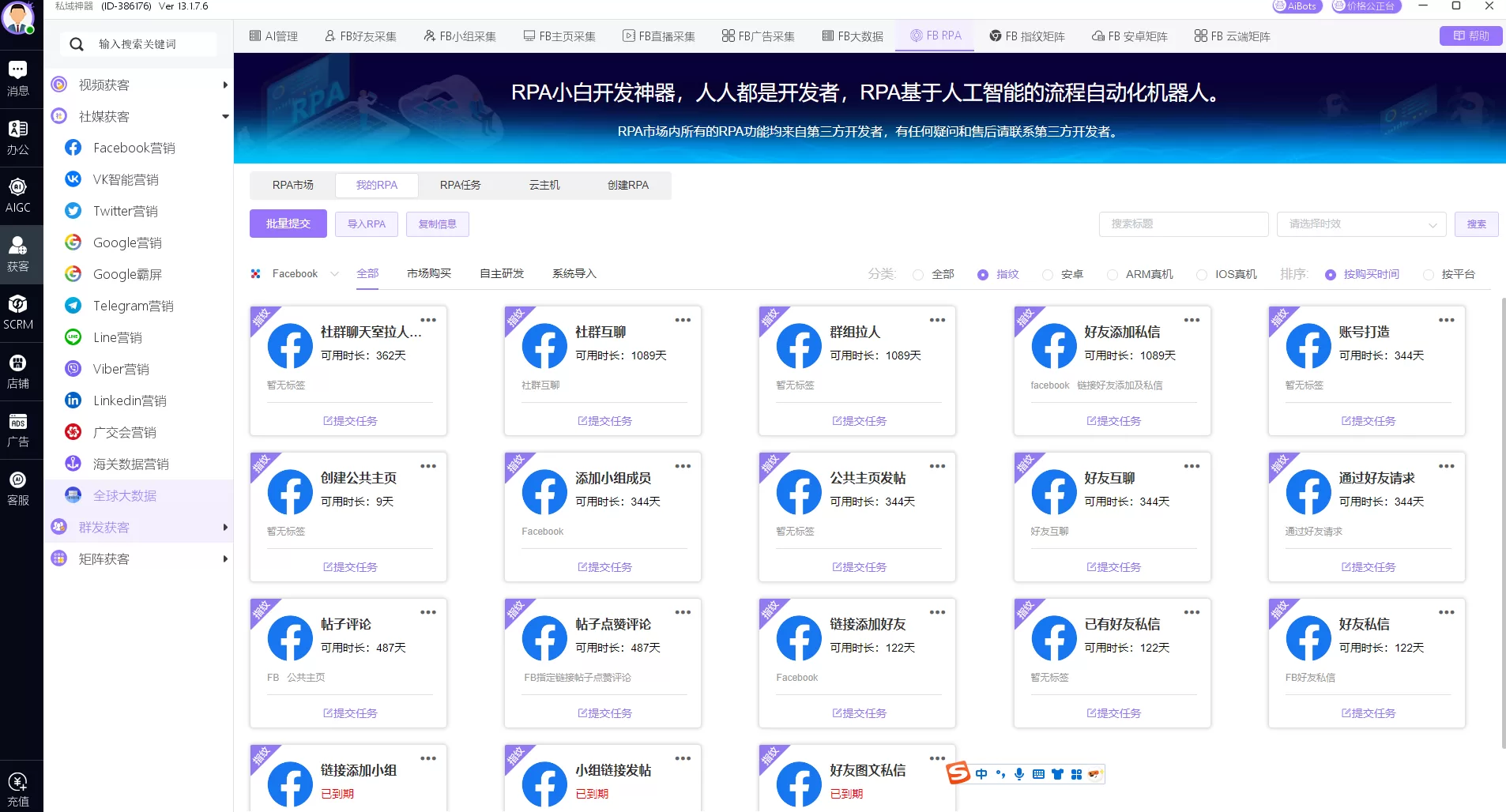This screenshot has height=812, width=1506.
Task: Filter by 市场购买 tab
Action: (429, 273)
